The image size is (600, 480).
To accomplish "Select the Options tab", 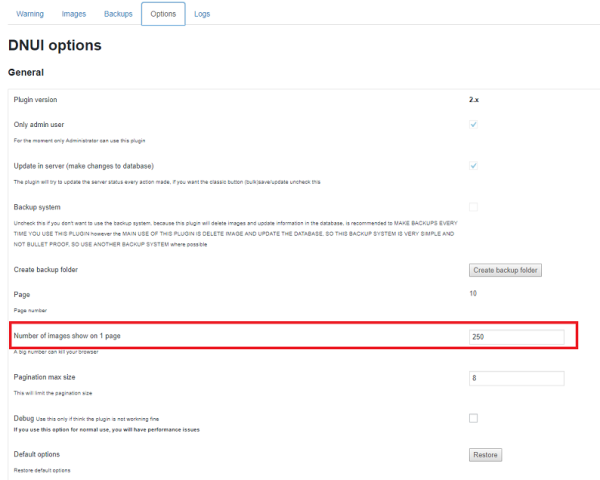I will (x=163, y=15).
